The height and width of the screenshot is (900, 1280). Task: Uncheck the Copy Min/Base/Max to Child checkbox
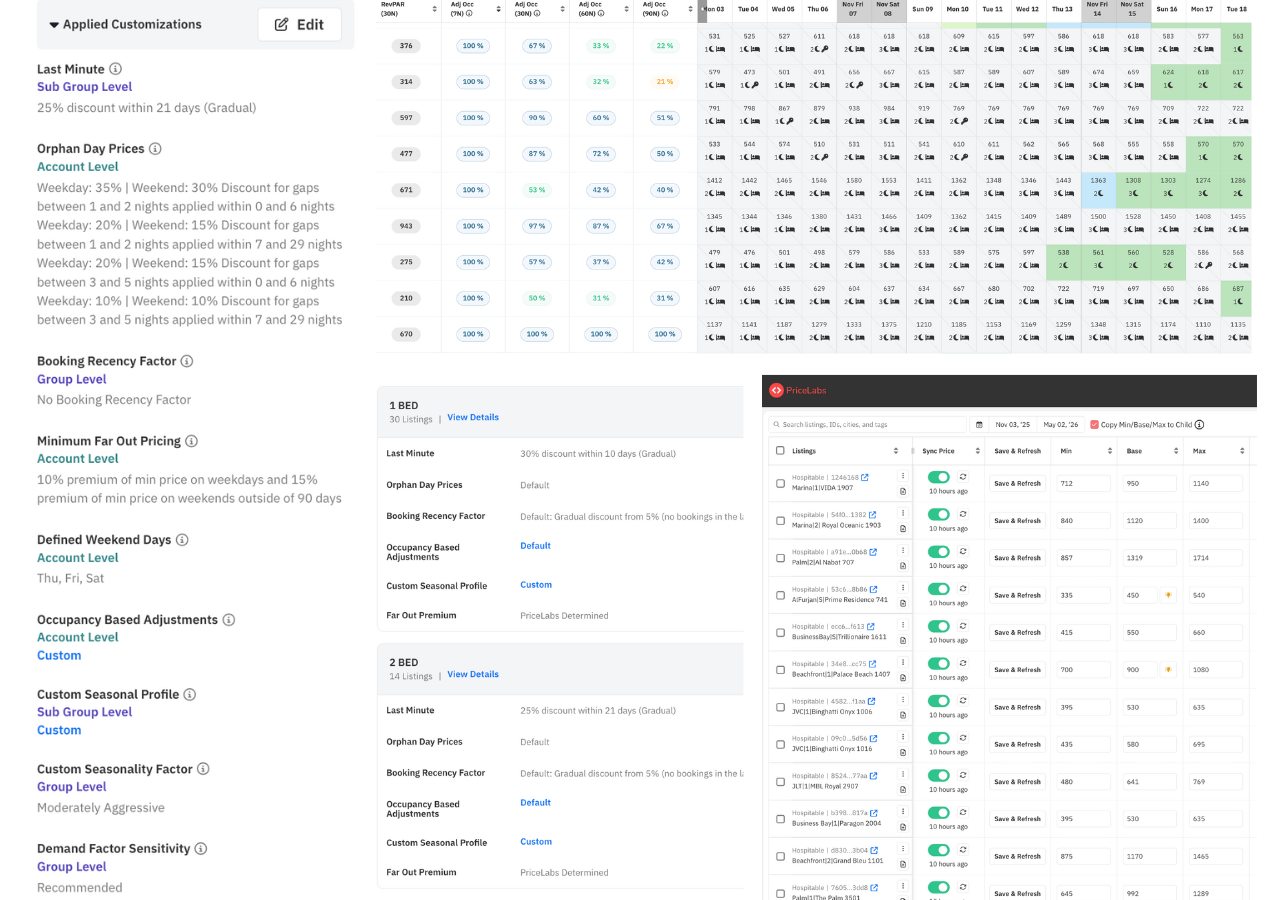coord(1094,424)
